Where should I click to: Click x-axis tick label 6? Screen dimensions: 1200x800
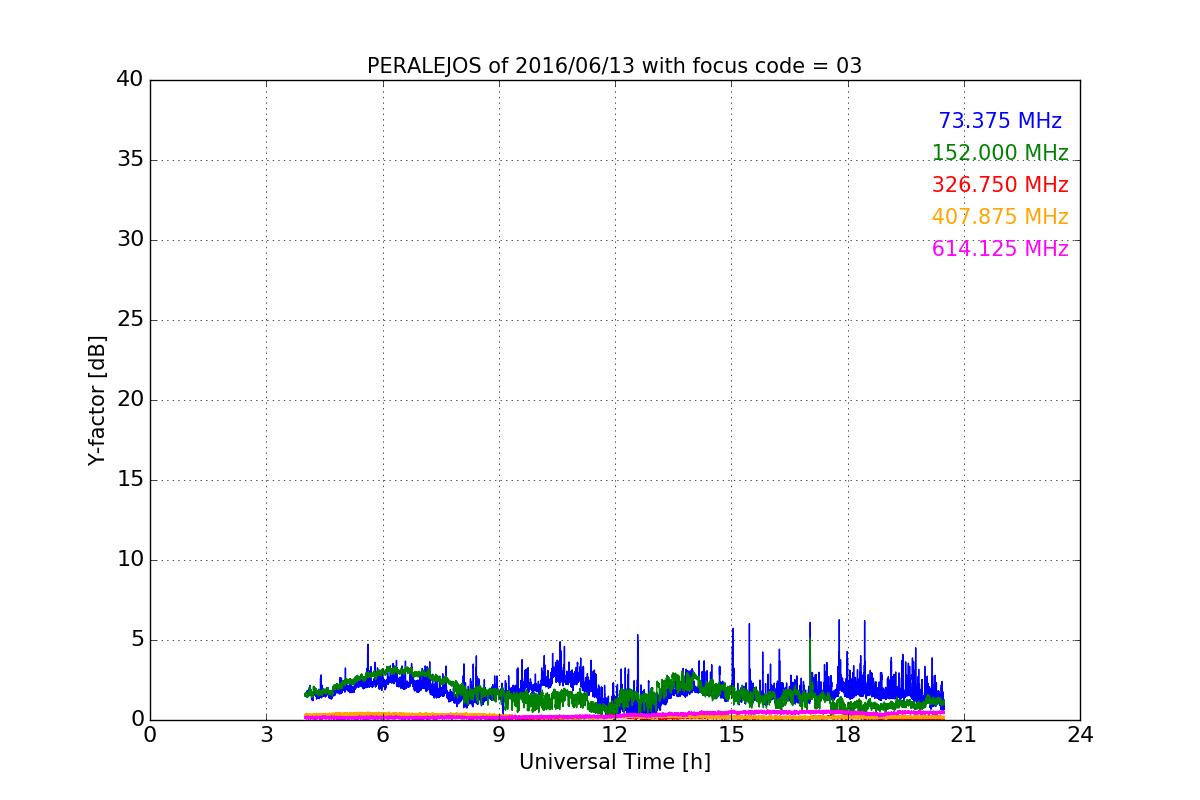pyautogui.click(x=382, y=735)
